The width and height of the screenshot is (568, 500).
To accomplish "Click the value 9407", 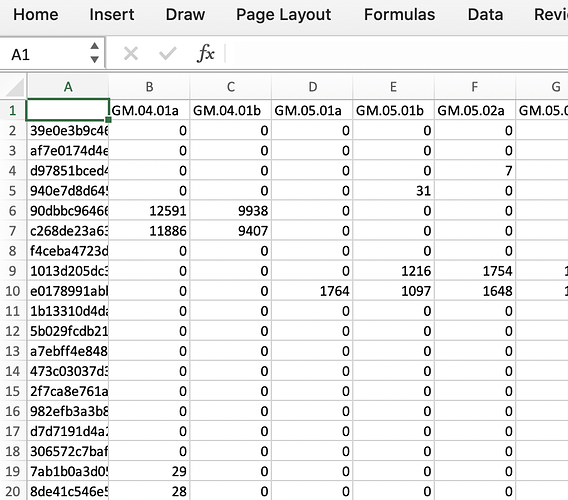I will (x=253, y=231).
